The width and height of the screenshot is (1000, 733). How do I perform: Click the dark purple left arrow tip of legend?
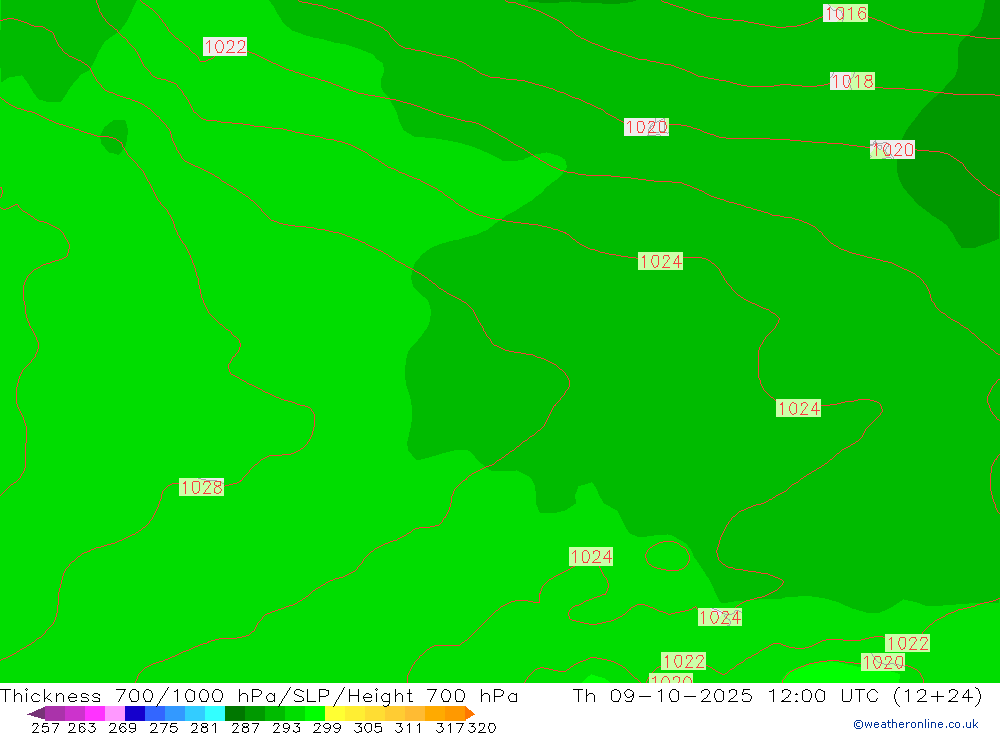(x=36, y=713)
